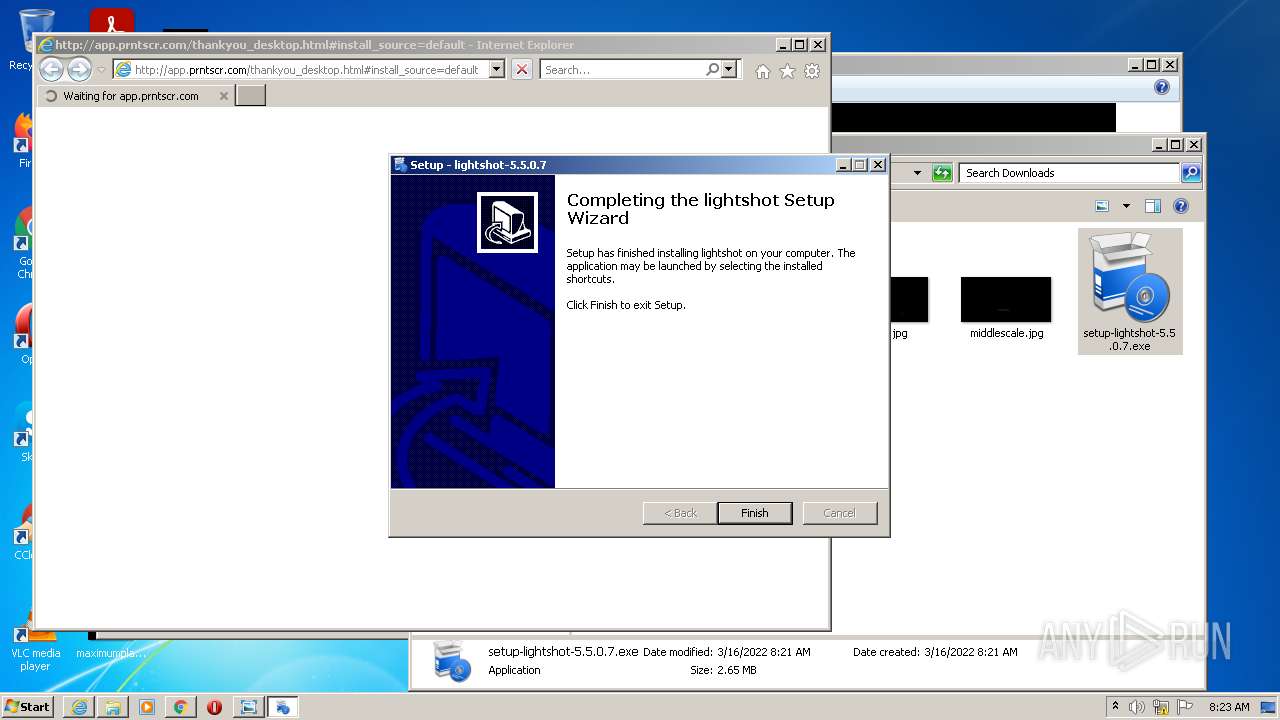Click the green refresh button in Explorer

tap(942, 173)
